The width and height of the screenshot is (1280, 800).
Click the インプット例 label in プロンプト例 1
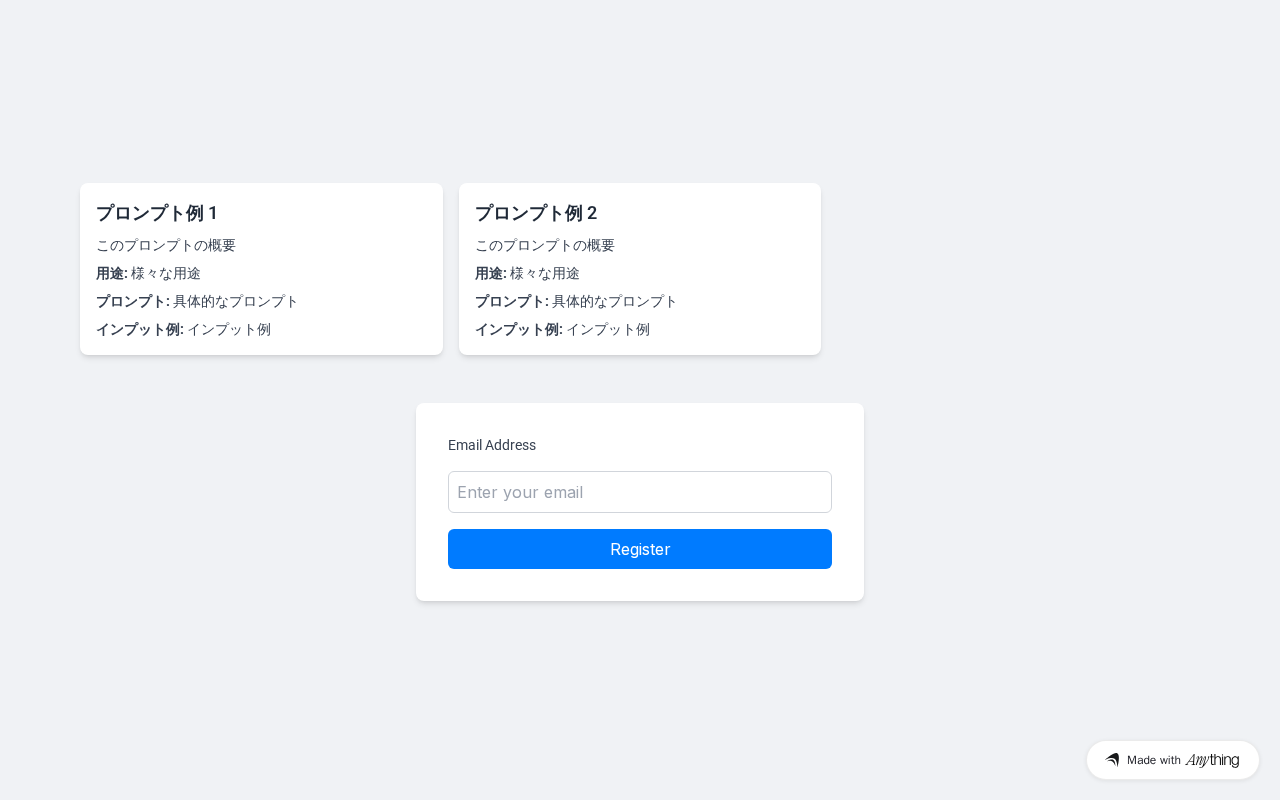point(139,329)
